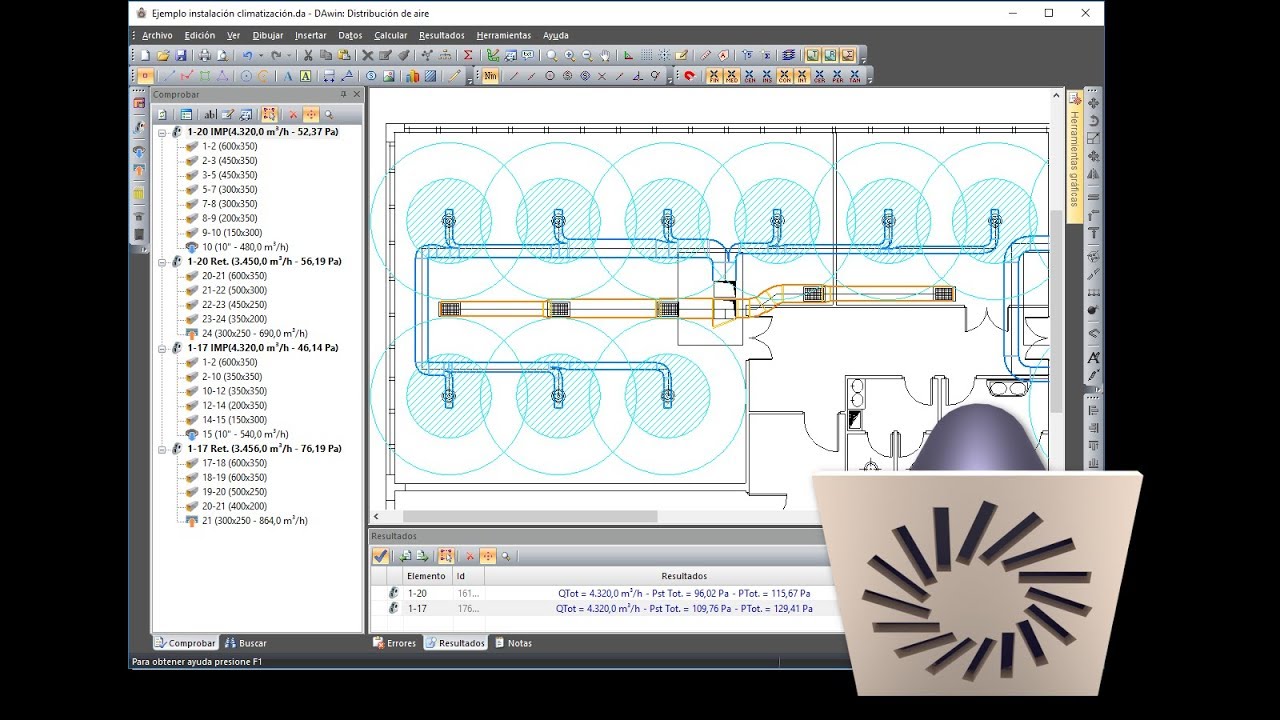This screenshot has width=1280, height=720.
Task: Print using the printer toolbar icon
Action: (205, 56)
